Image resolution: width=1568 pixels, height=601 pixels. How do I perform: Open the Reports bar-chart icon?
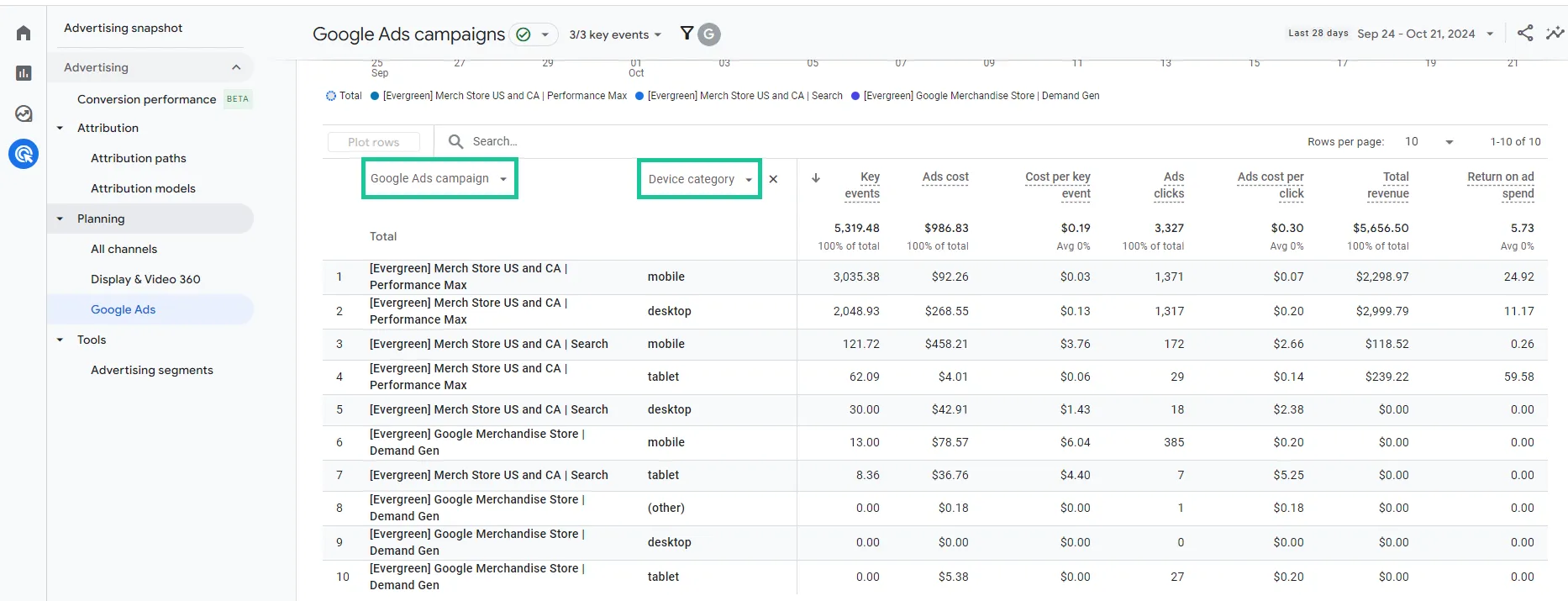pos(24,73)
